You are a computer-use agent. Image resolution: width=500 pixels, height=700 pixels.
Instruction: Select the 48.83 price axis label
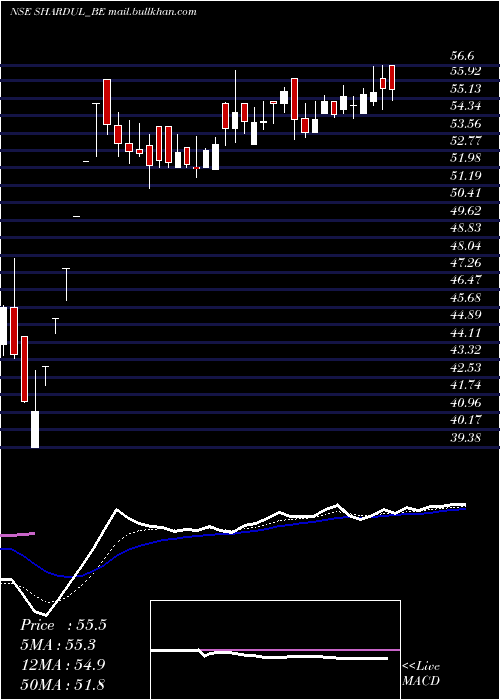[x=466, y=228]
